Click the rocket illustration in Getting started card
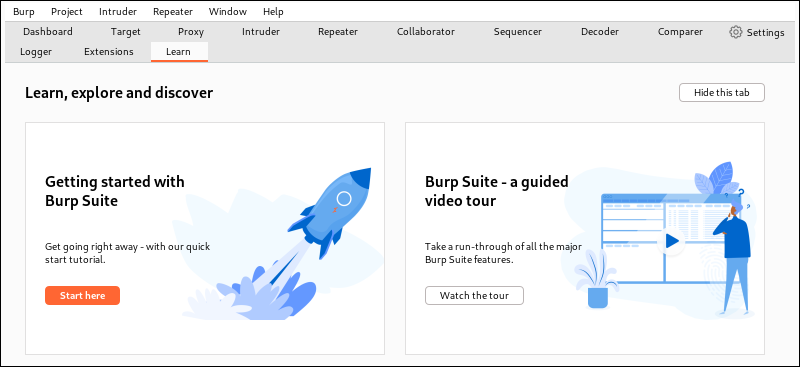 [330, 213]
